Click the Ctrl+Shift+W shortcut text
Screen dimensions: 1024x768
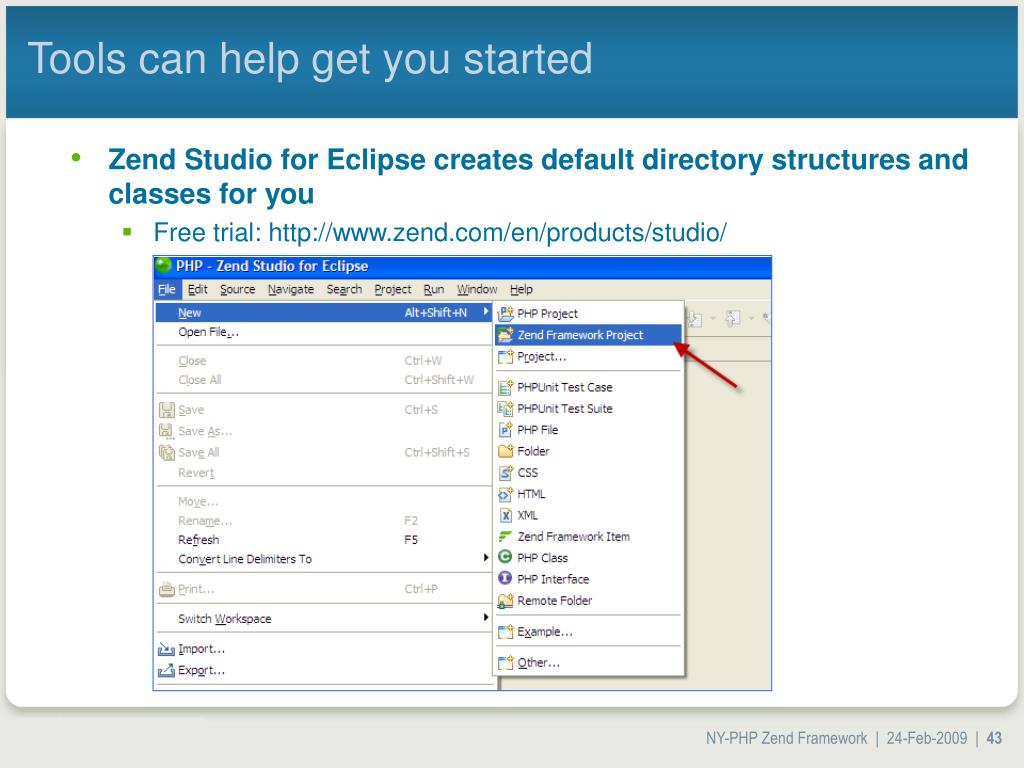[439, 380]
